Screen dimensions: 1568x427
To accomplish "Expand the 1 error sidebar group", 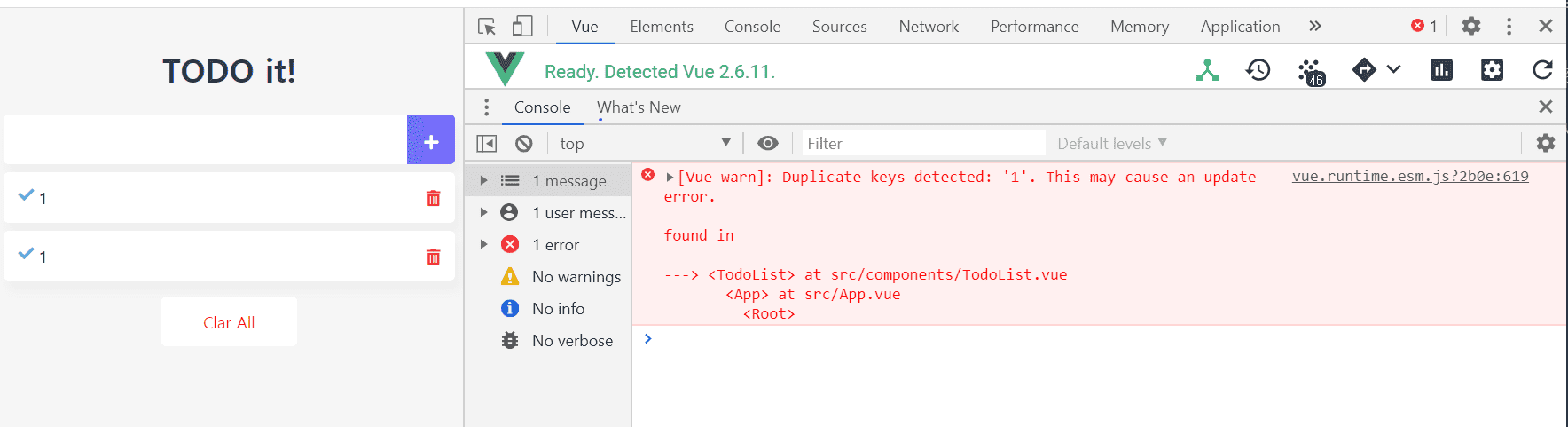I will point(483,244).
